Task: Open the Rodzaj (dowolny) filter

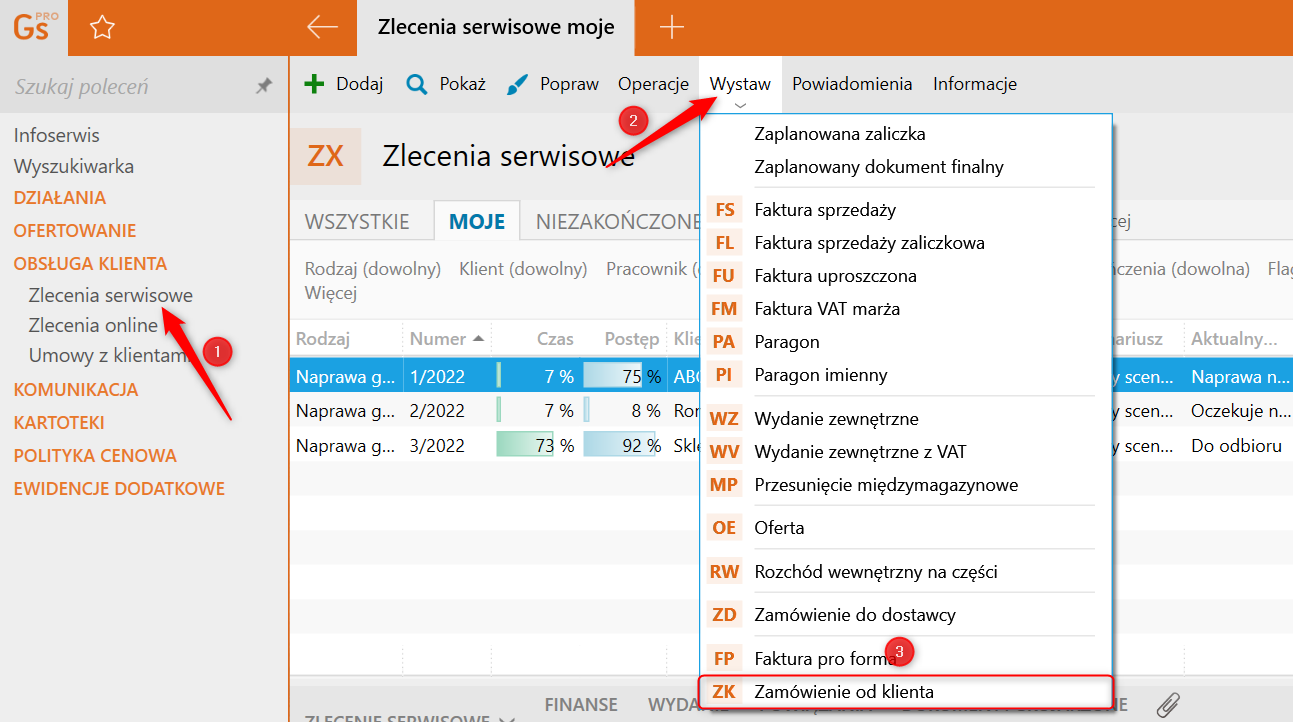Action: [373, 269]
